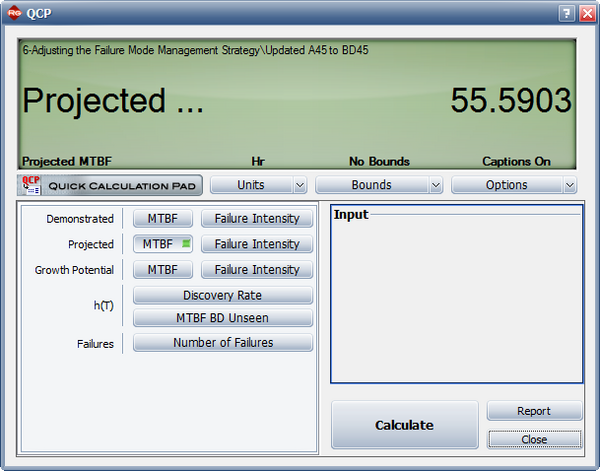This screenshot has height=471, width=600.
Task: Choose Projected Failure Intensity
Action: click(x=257, y=244)
